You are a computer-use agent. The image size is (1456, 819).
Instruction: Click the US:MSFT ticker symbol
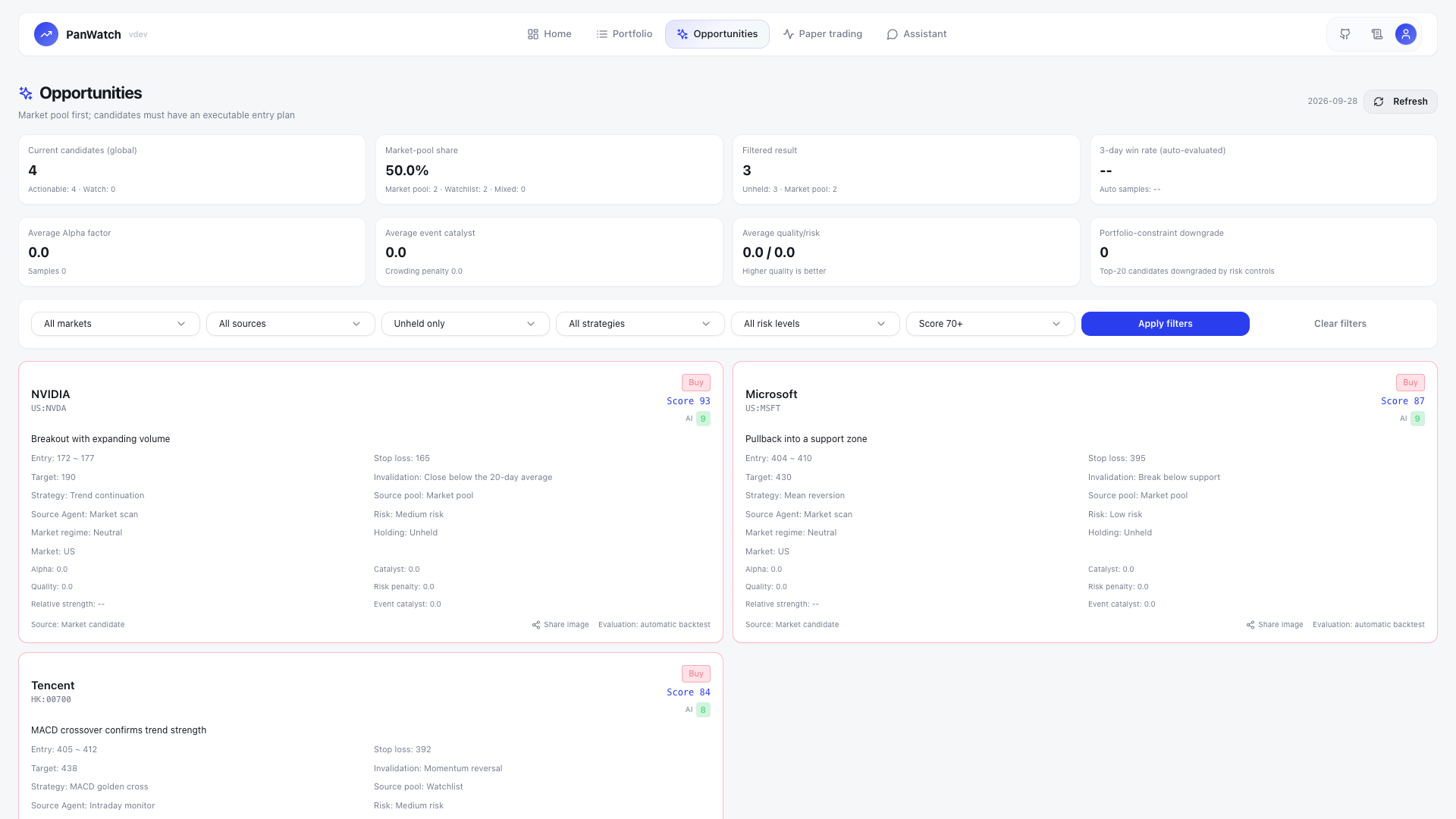tap(763, 409)
